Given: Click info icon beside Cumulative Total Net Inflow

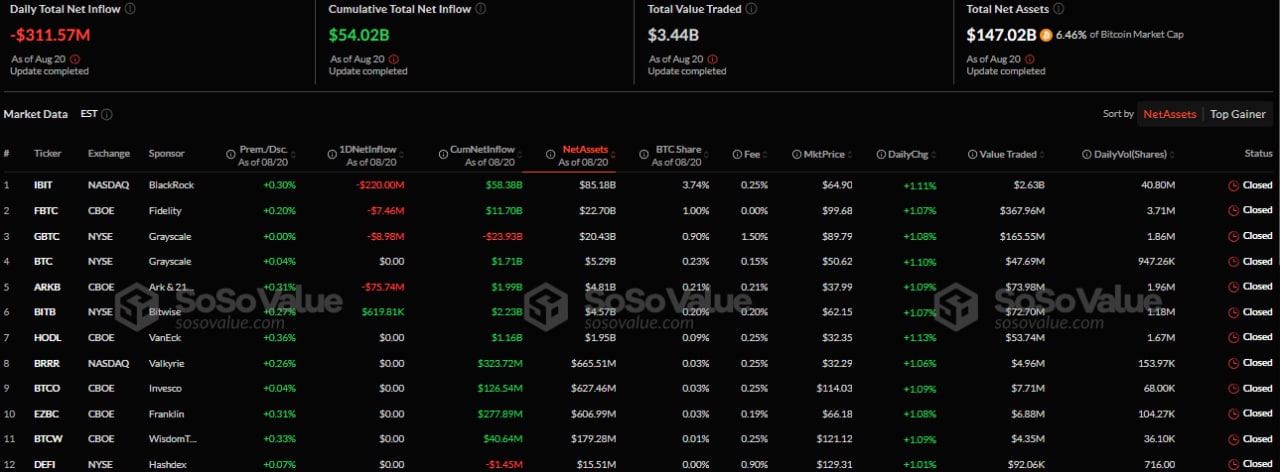Looking at the screenshot, I should point(481,8).
